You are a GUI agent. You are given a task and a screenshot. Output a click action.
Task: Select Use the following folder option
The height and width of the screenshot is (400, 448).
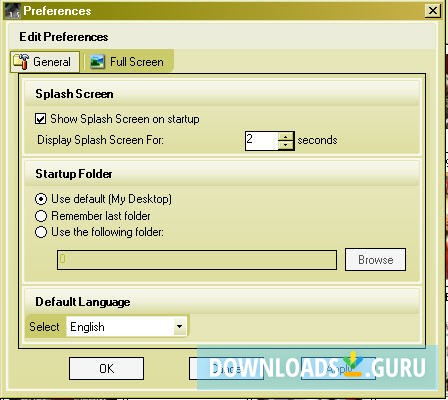coord(41,232)
